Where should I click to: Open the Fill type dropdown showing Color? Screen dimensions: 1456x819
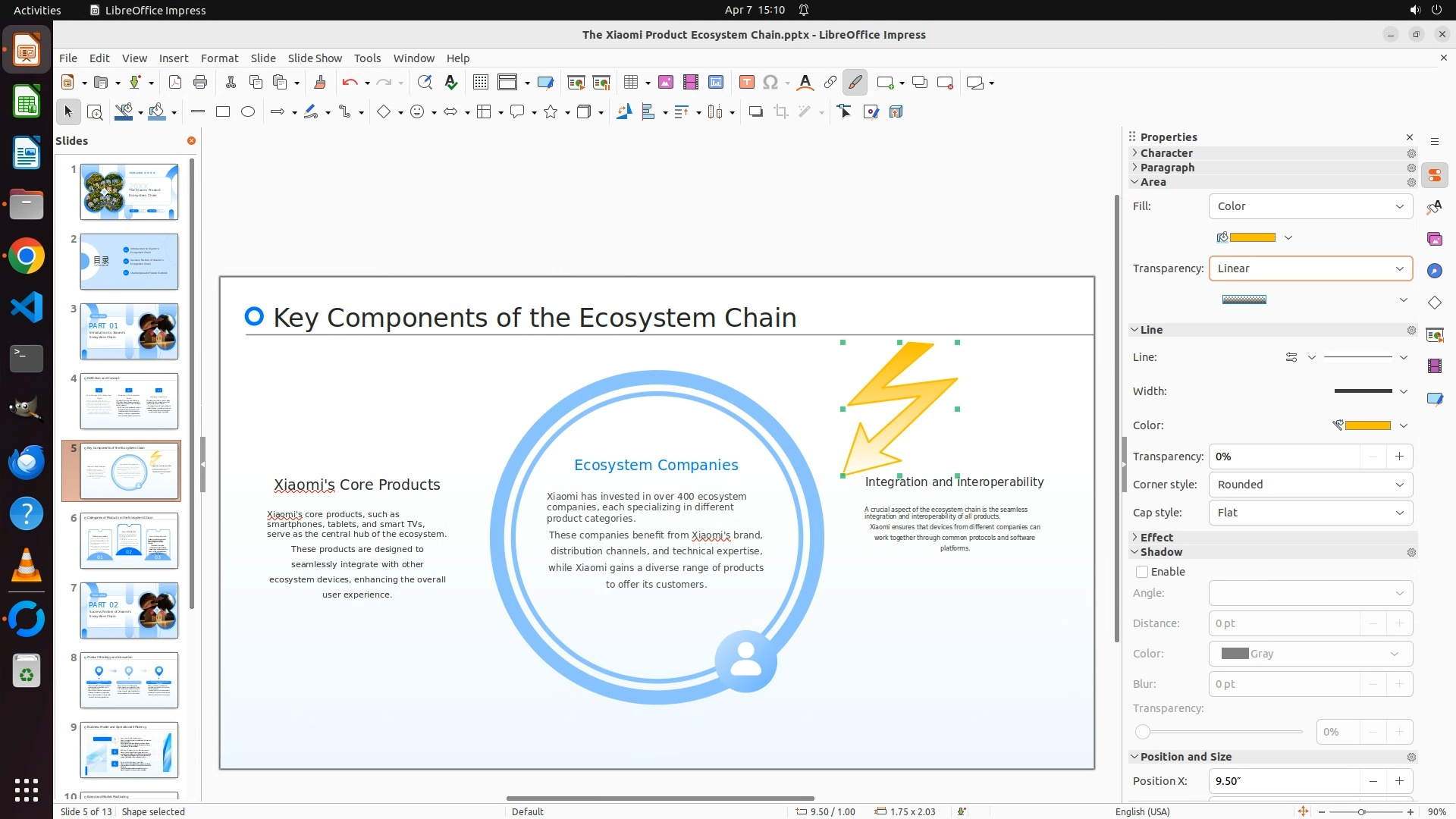1310,206
